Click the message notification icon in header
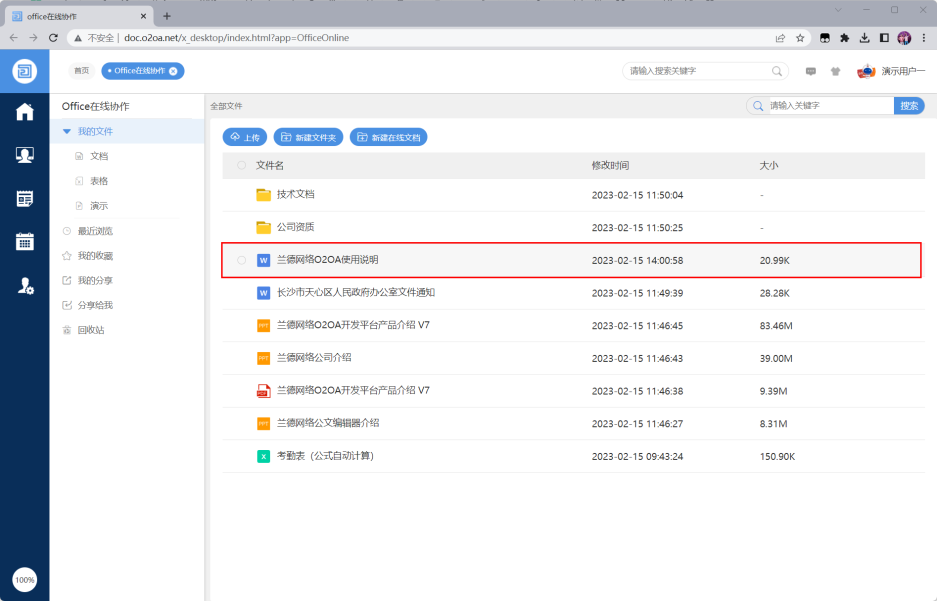Screen dimensions: 937x601 [x=811, y=71]
